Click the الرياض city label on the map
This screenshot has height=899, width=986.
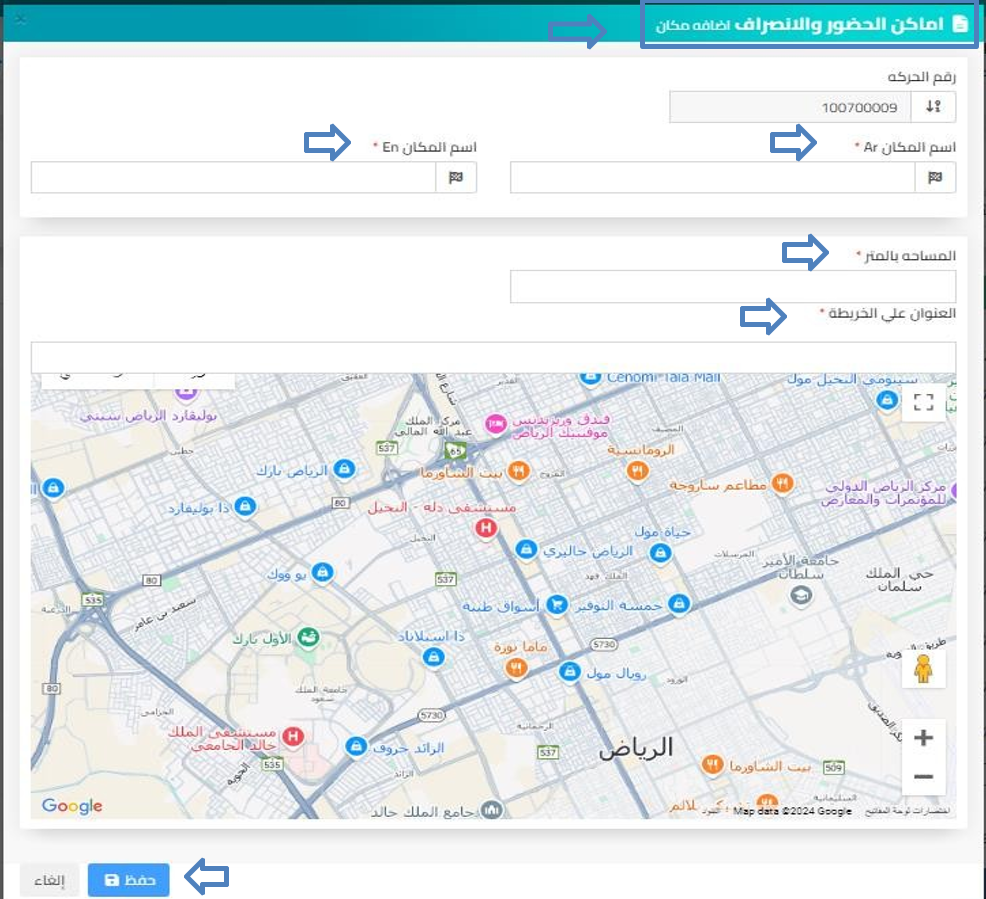636,748
